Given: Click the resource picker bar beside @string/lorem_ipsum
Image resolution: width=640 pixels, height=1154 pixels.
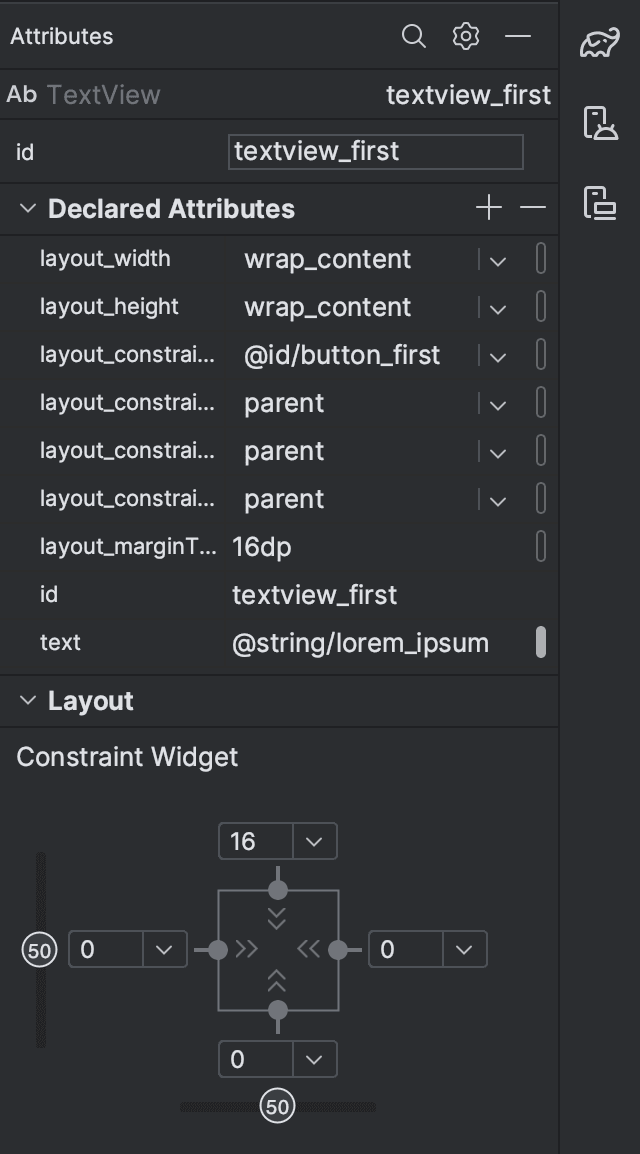Looking at the screenshot, I should click(541, 642).
